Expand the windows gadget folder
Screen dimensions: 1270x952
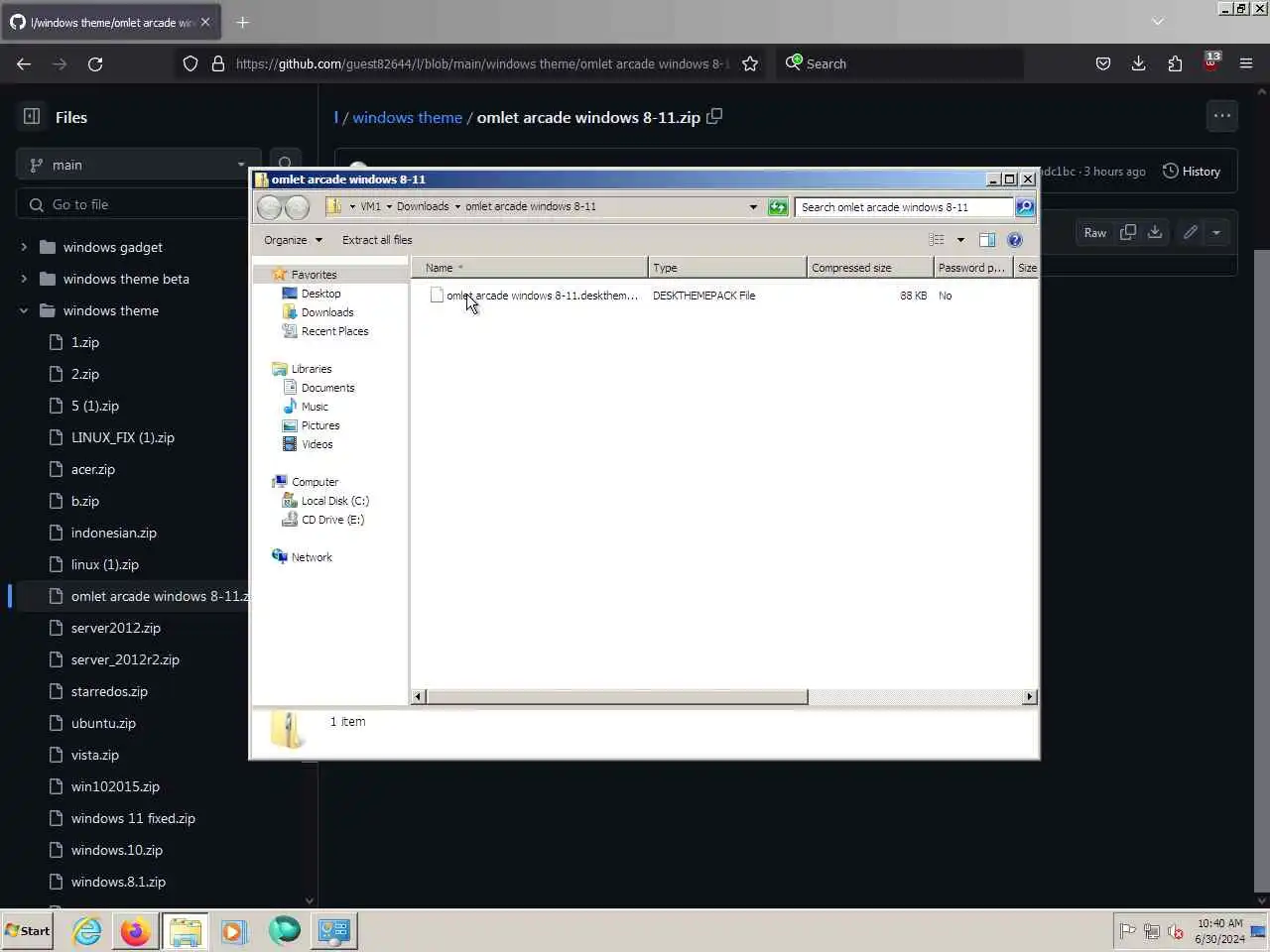[24, 247]
